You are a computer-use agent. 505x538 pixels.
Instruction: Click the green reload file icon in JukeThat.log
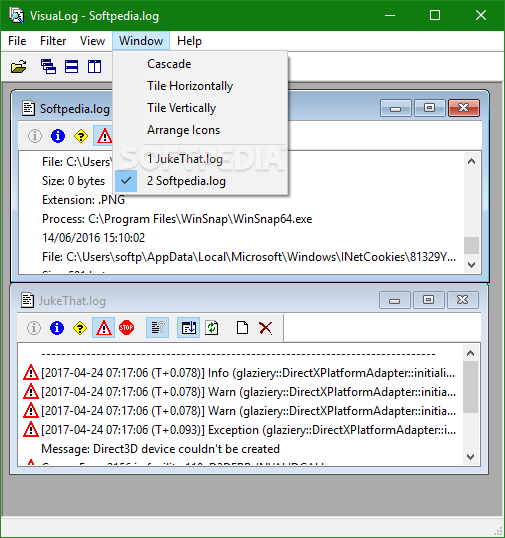212,328
